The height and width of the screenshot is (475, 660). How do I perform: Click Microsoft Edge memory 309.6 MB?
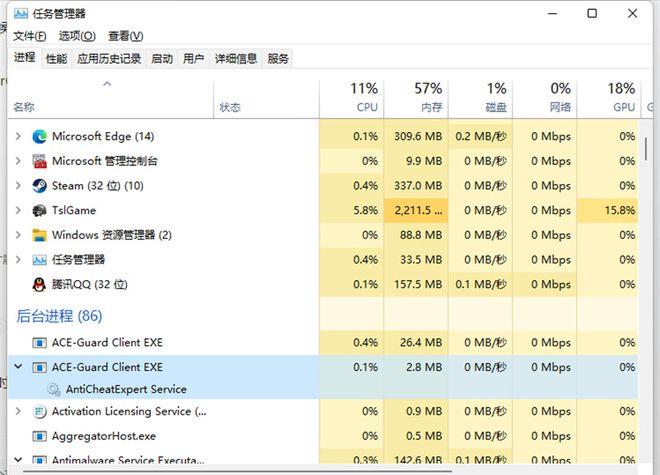418,136
